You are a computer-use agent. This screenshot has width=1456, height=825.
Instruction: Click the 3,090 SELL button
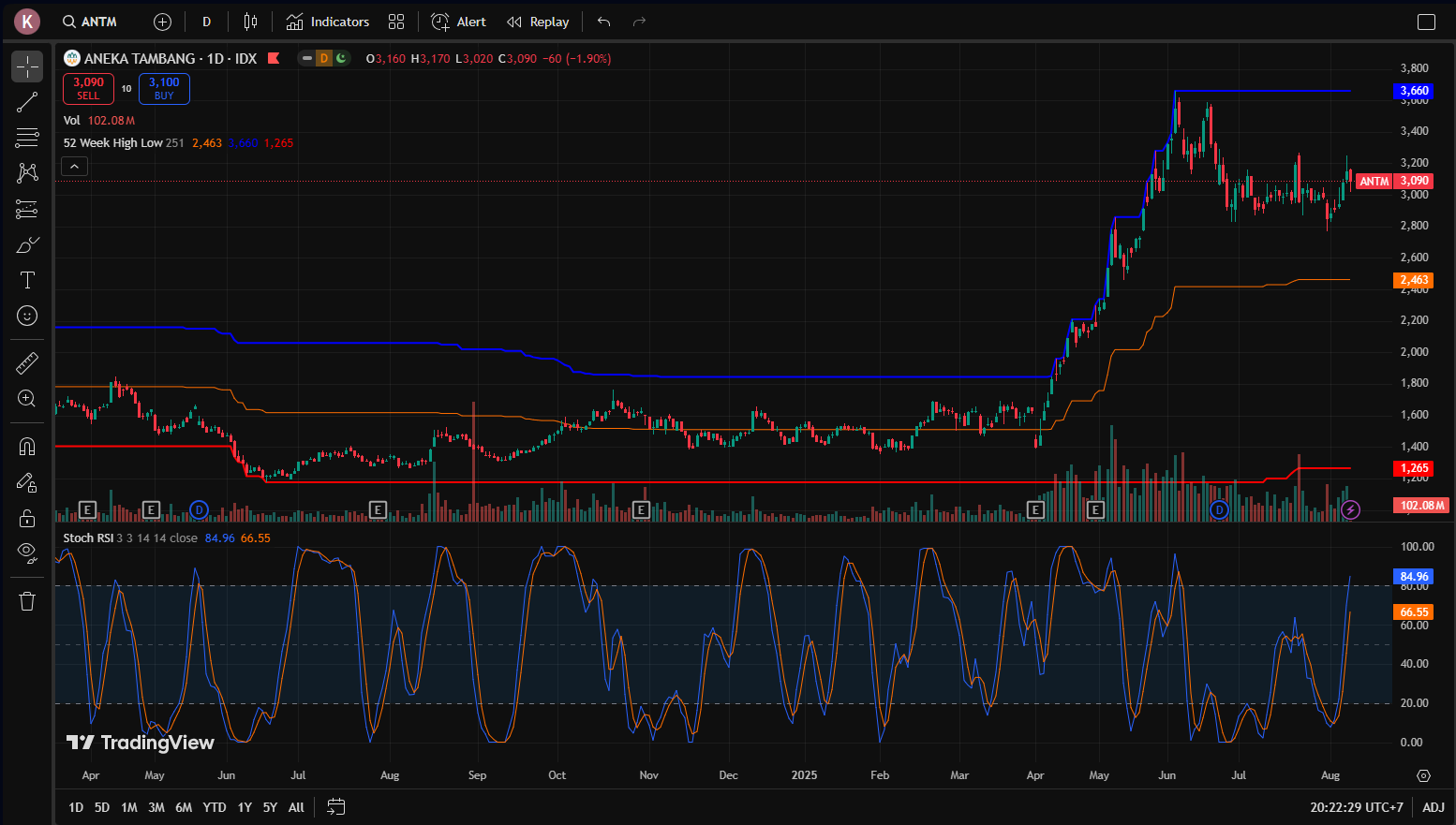(88, 89)
